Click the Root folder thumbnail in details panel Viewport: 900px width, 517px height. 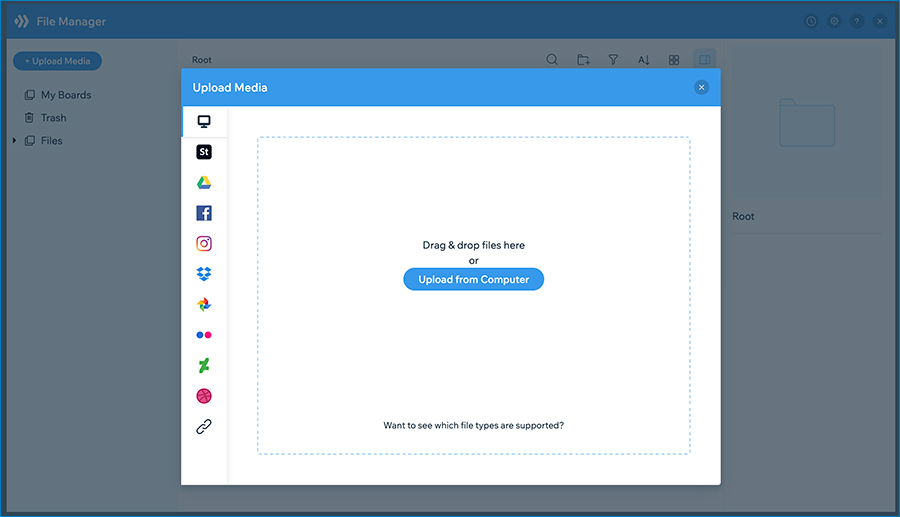click(x=807, y=123)
